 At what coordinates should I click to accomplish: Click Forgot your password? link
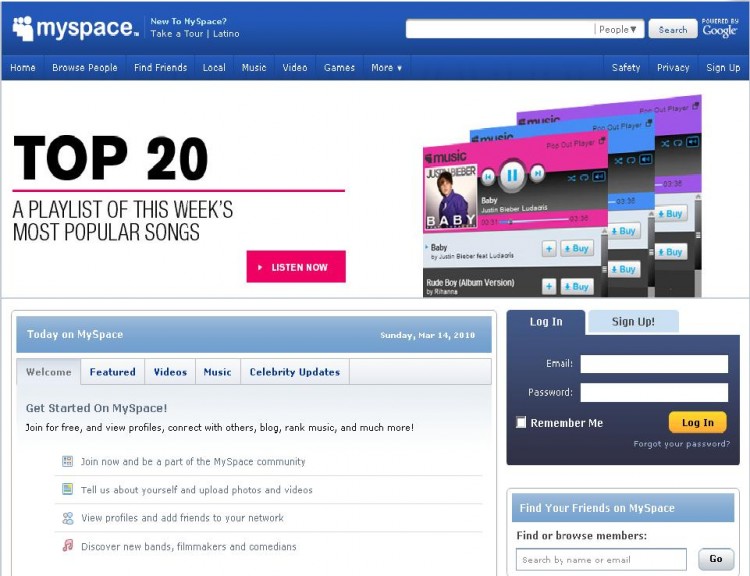click(x=682, y=444)
